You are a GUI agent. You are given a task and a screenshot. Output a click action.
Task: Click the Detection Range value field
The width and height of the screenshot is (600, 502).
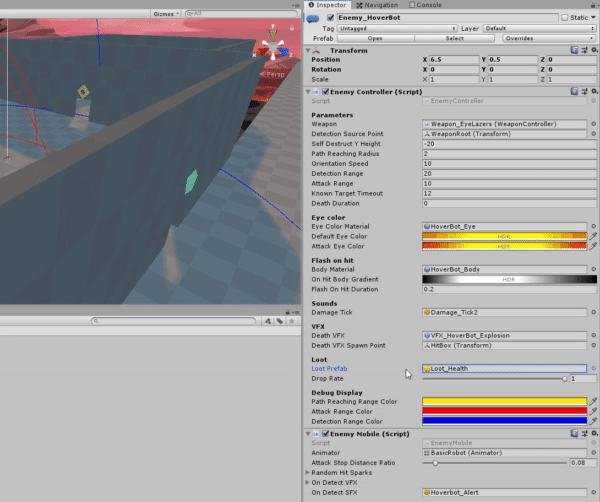coord(509,174)
